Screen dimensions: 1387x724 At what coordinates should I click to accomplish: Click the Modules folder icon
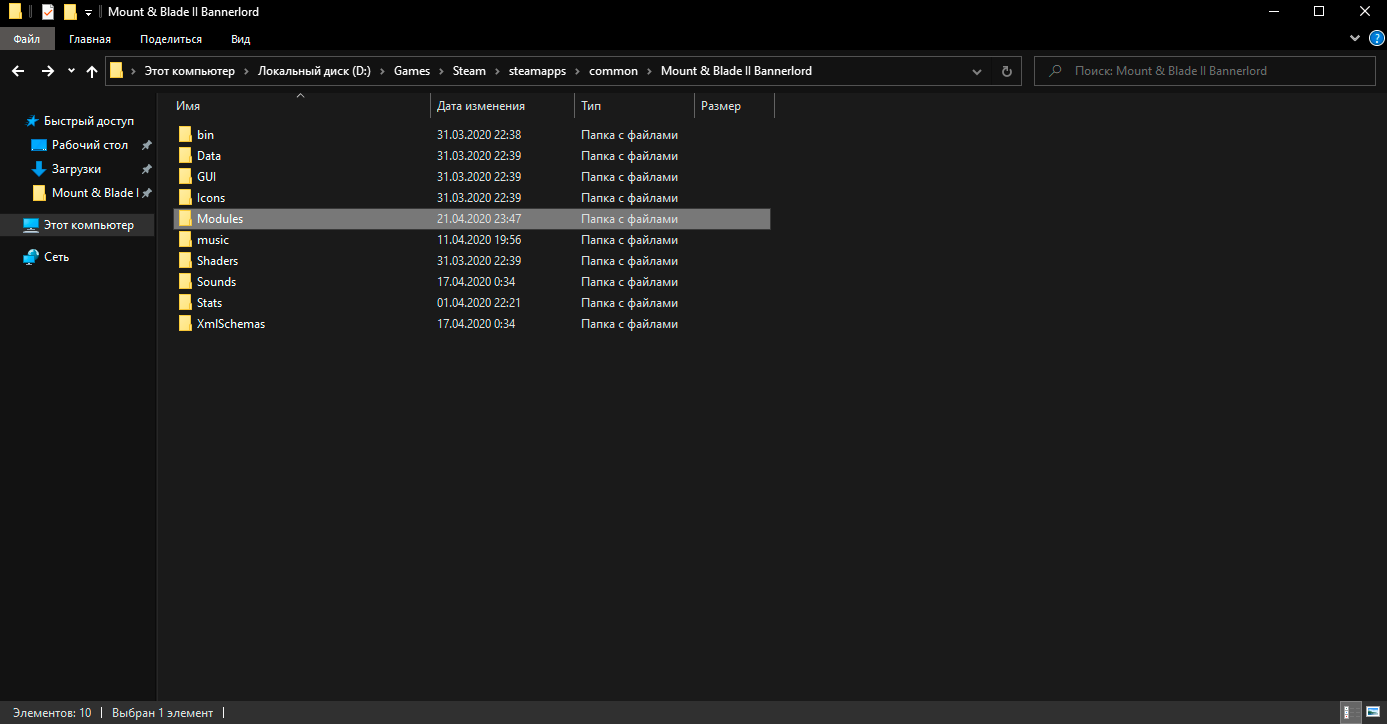[x=185, y=218]
